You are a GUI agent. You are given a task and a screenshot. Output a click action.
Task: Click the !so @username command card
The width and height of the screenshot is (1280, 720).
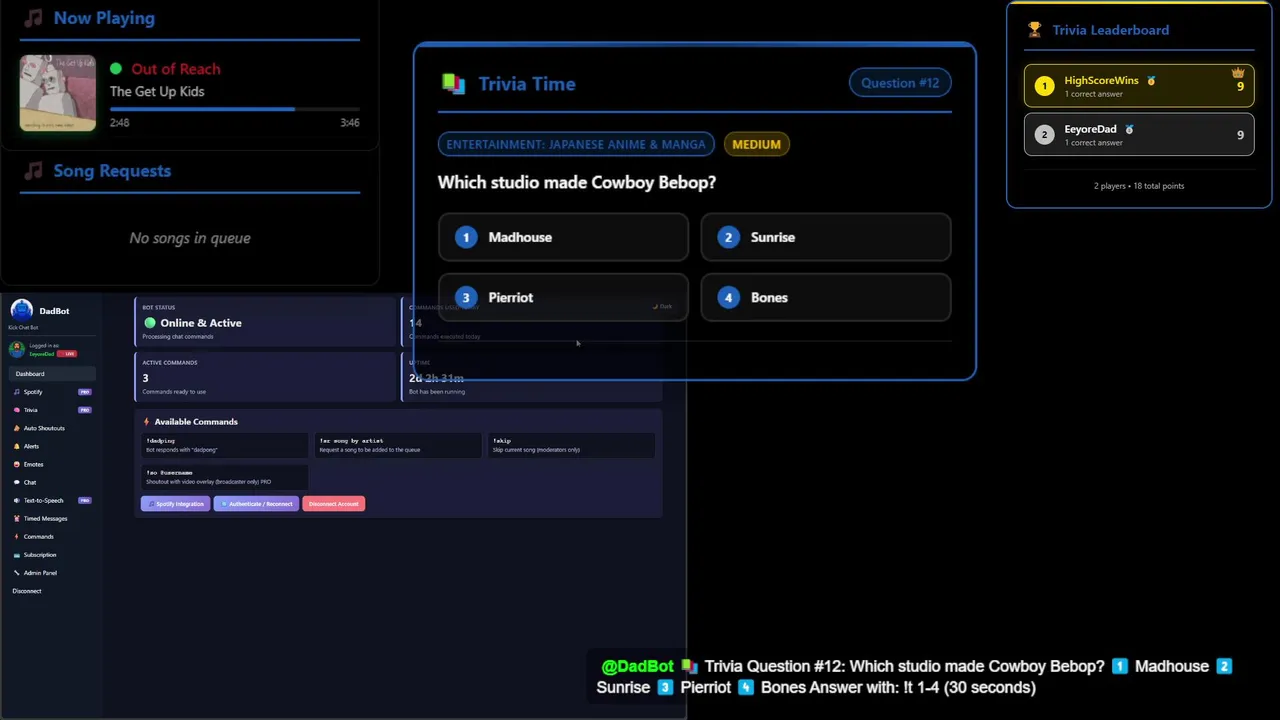pos(226,477)
